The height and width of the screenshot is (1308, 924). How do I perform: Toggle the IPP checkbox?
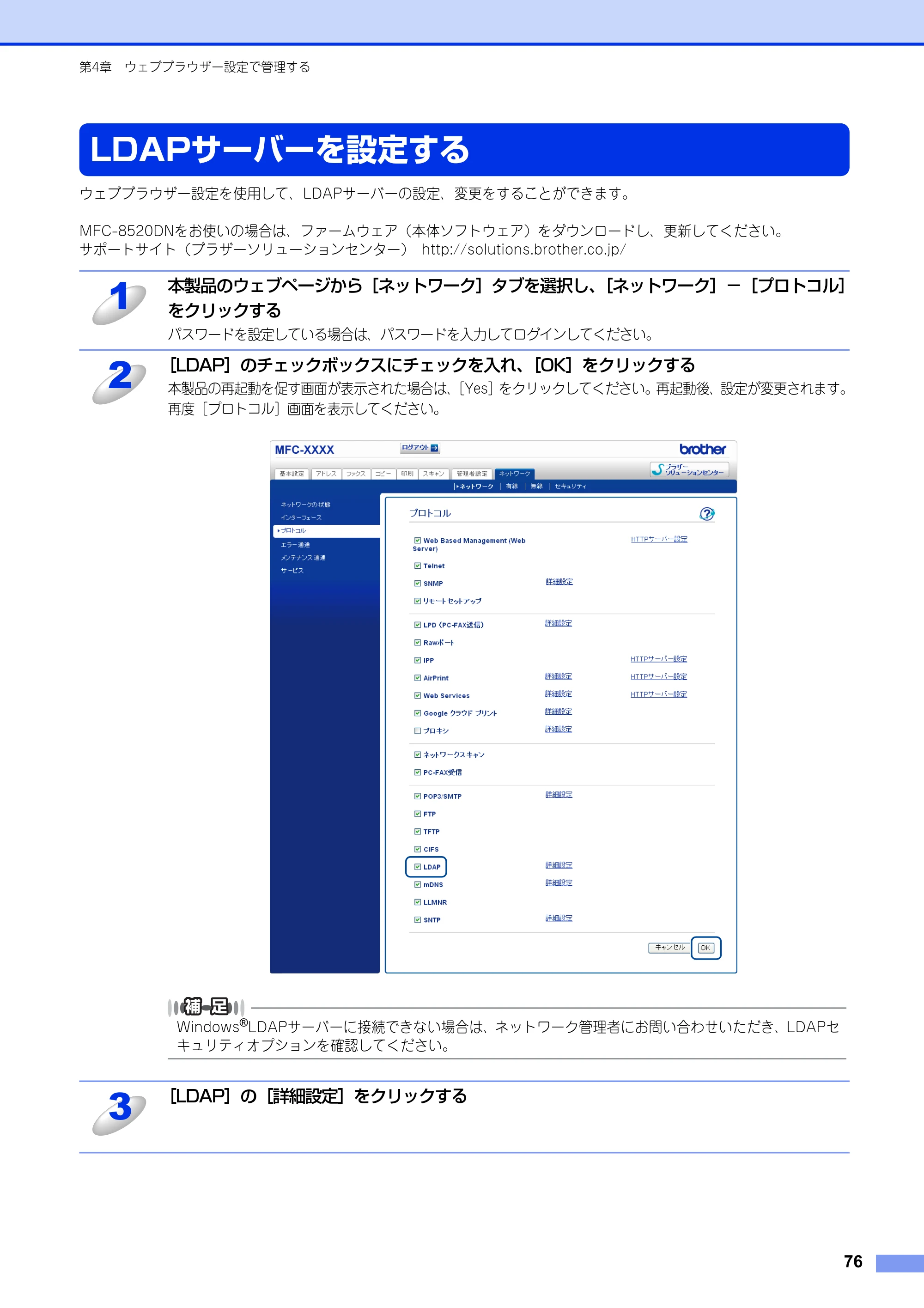coord(418,660)
